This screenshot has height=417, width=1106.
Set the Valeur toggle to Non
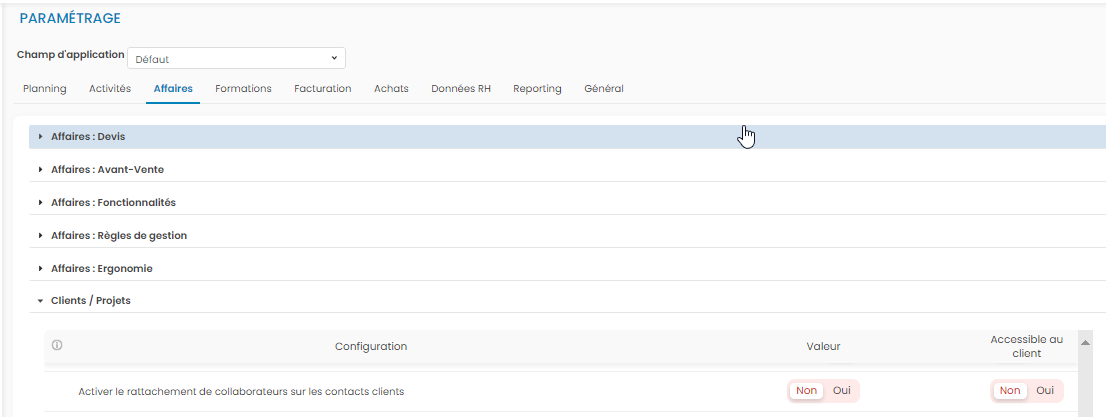point(806,391)
